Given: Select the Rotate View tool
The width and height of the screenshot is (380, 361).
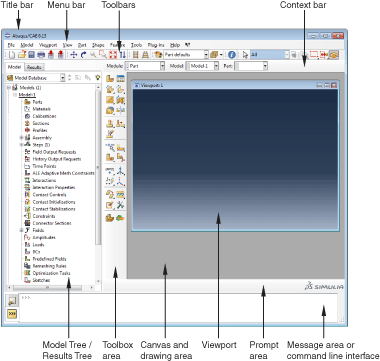Looking at the screenshot, I should click(84, 55).
